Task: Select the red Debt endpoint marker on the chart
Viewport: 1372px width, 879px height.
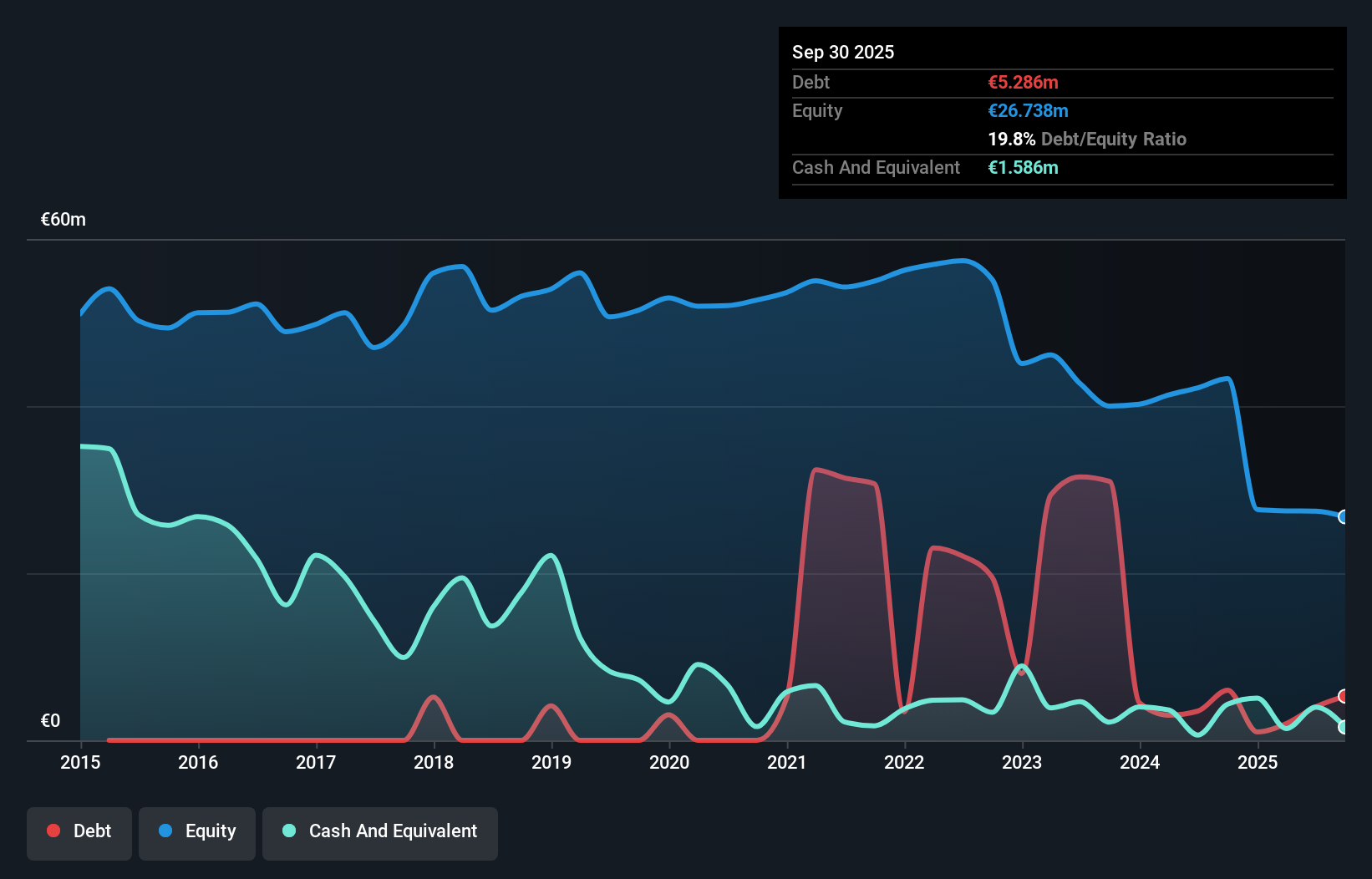Action: tap(1342, 695)
